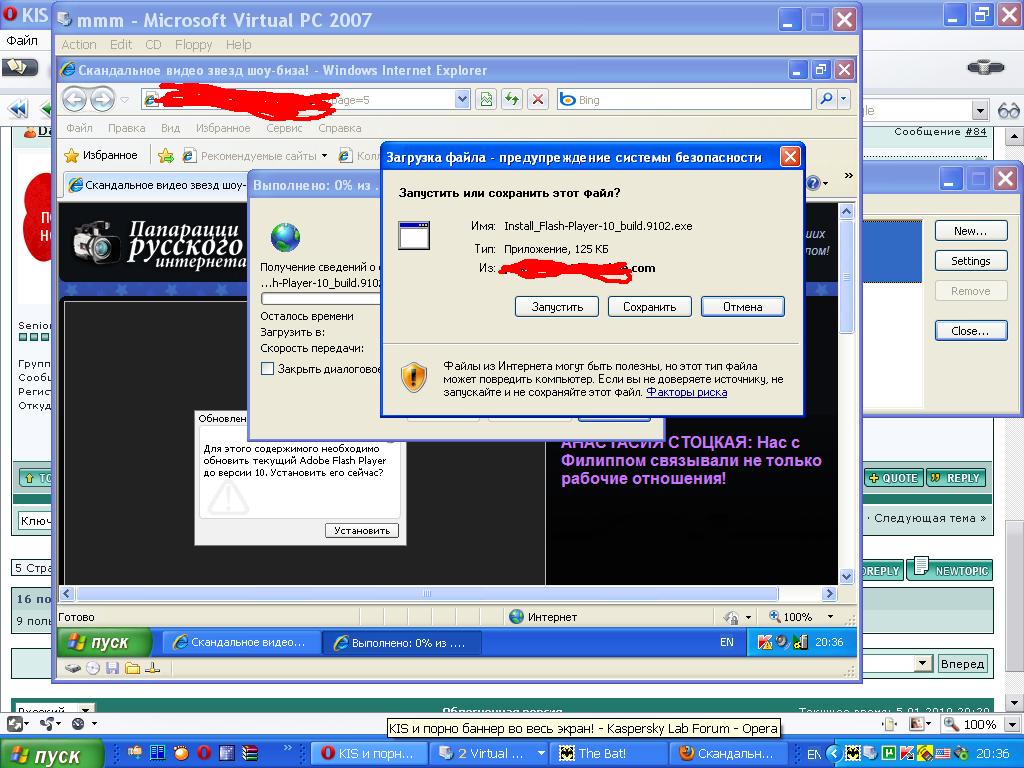Check the Закрыть диалоговое окно checkbox
1024x768 pixels.
pyautogui.click(x=267, y=368)
